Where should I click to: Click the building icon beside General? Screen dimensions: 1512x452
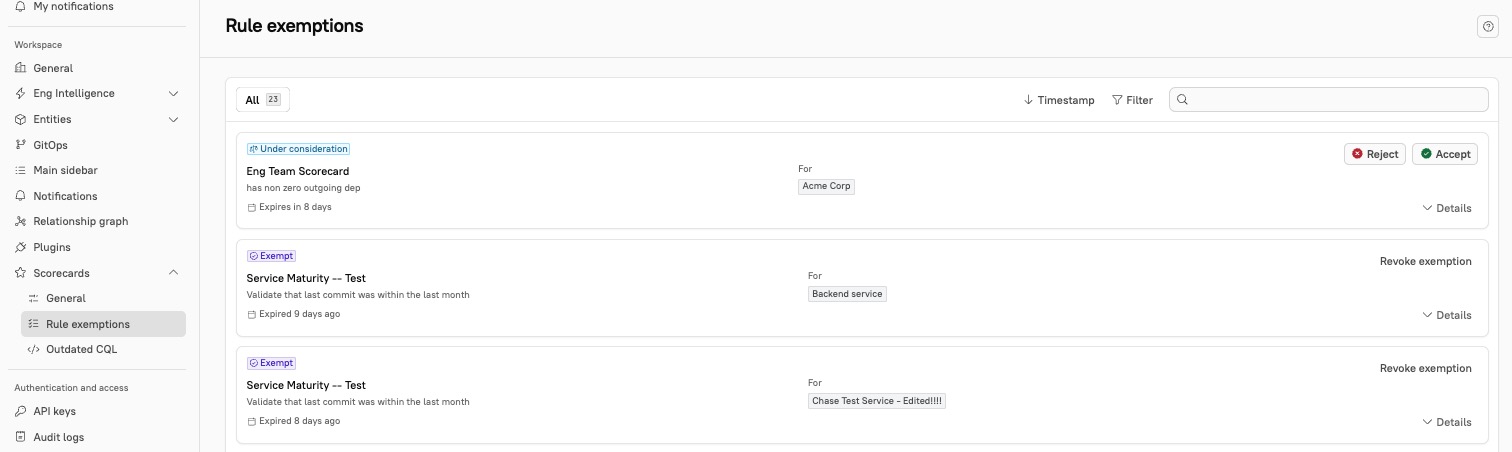20,68
